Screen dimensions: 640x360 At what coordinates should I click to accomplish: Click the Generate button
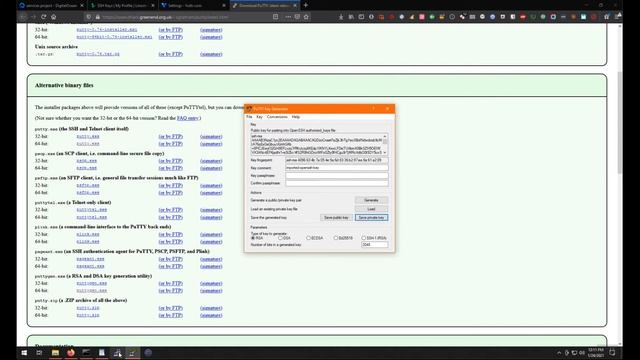(371, 200)
